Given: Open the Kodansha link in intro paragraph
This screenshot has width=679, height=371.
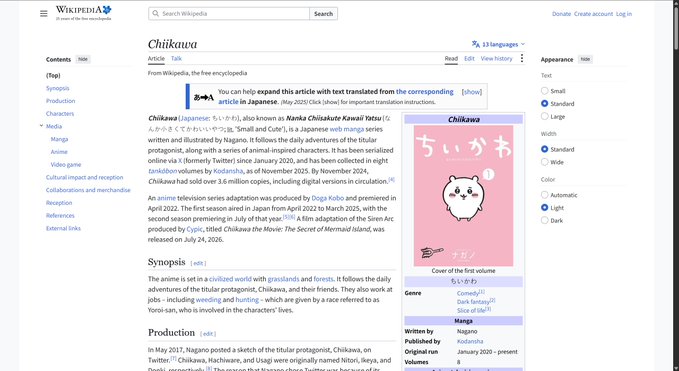Looking at the screenshot, I should 228,171.
